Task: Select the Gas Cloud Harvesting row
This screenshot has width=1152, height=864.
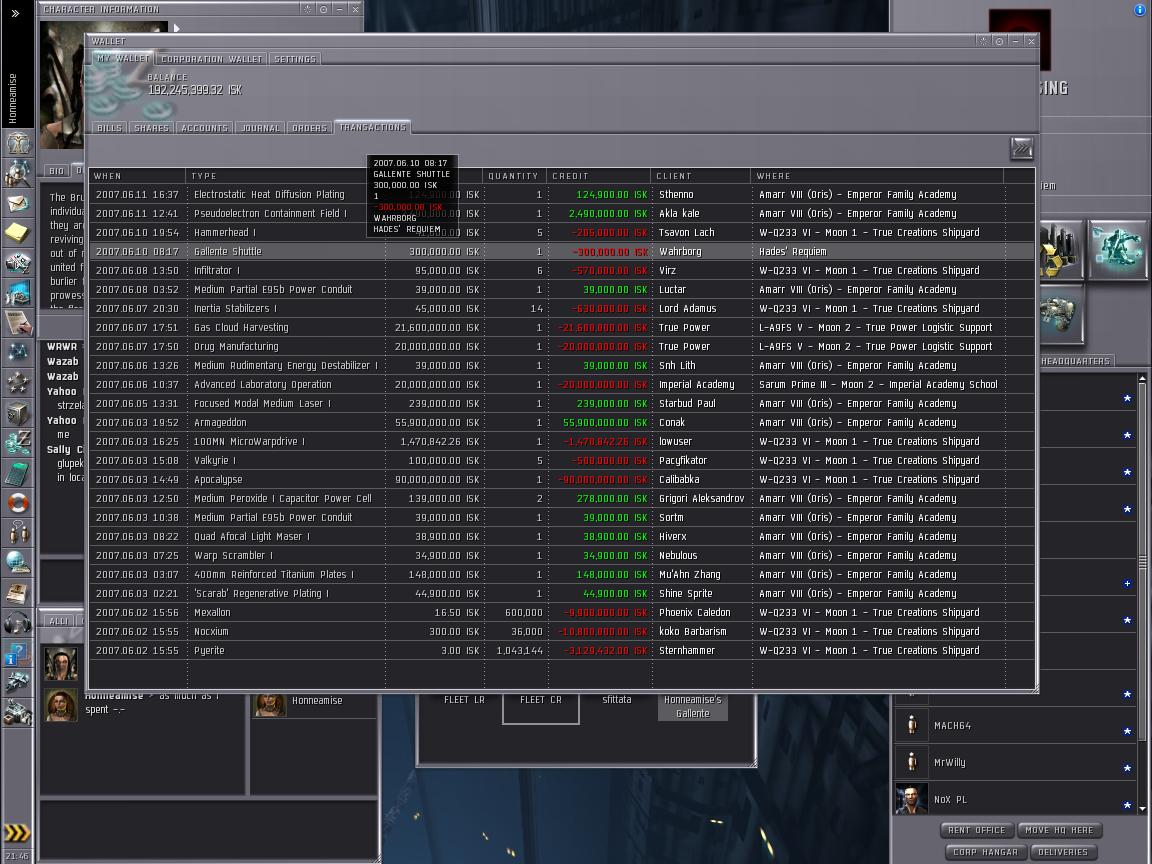Action: pos(561,328)
